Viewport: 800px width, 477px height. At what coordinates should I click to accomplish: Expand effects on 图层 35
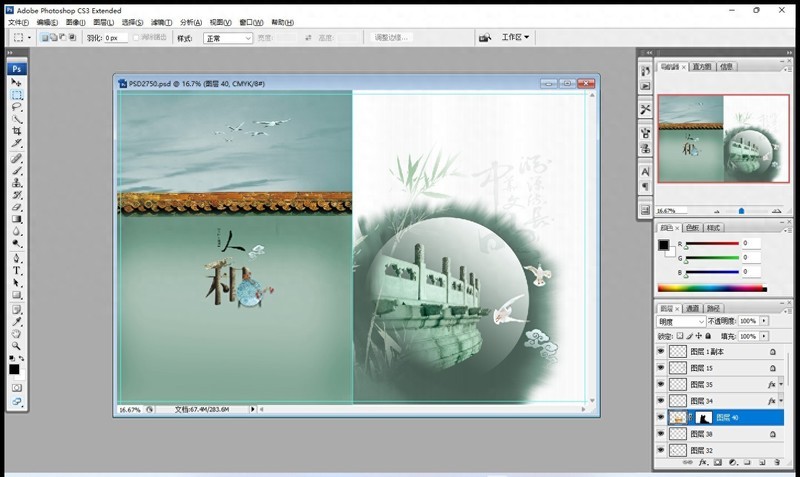click(x=780, y=385)
